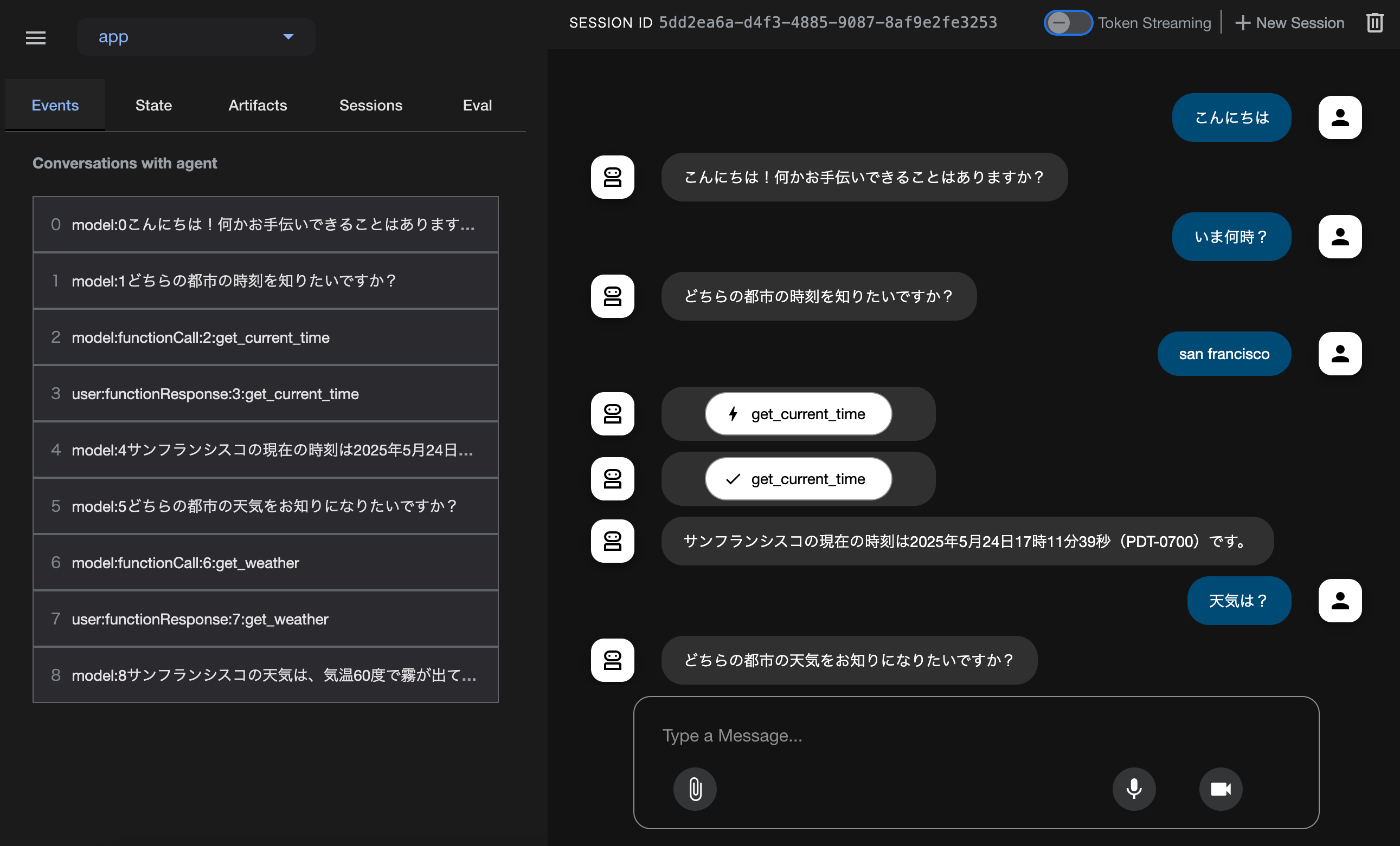Click bot avatar beside サンフランシスコの現在の時刻 message
The width and height of the screenshot is (1400, 846).
click(x=613, y=541)
